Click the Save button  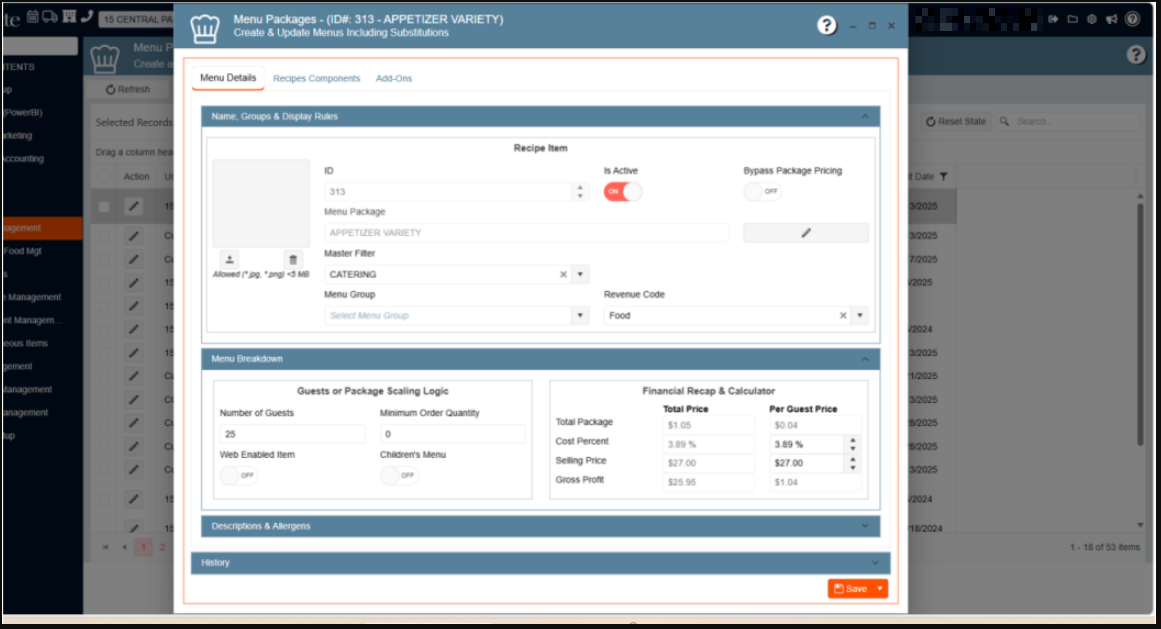coord(850,589)
